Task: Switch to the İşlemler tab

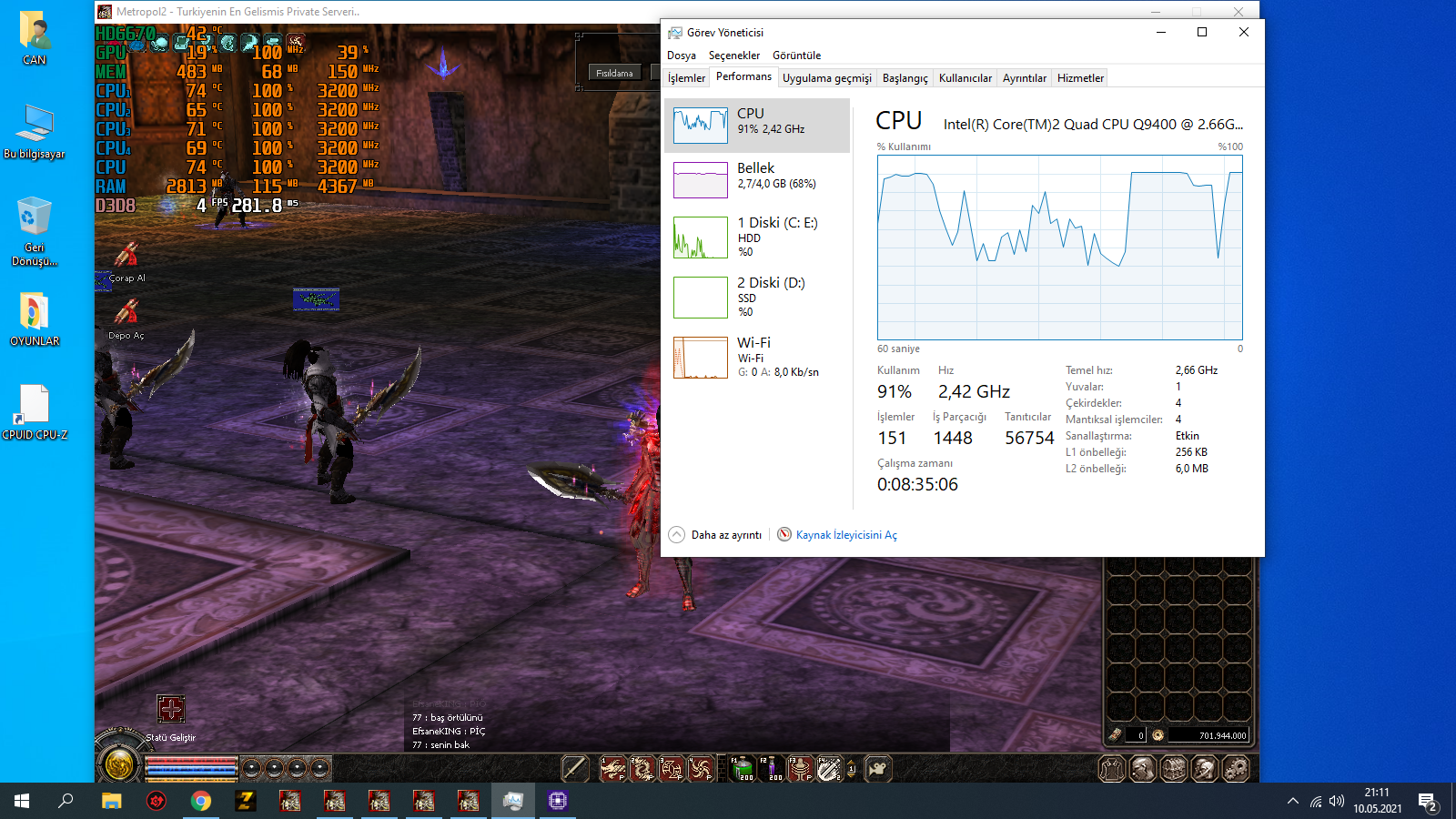Action: pyautogui.click(x=686, y=78)
